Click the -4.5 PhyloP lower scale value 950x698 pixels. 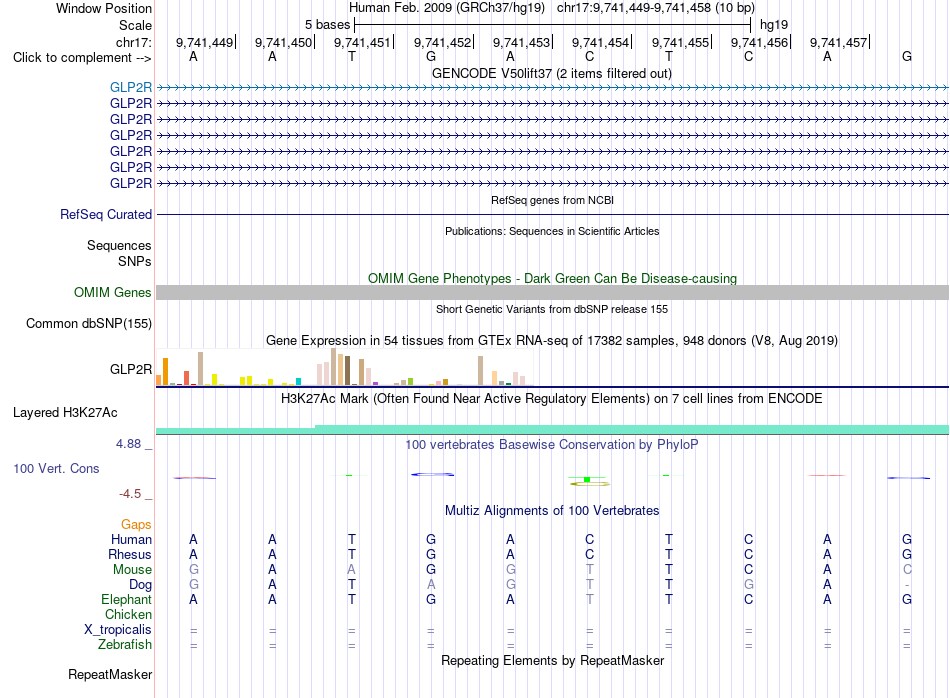(130, 494)
